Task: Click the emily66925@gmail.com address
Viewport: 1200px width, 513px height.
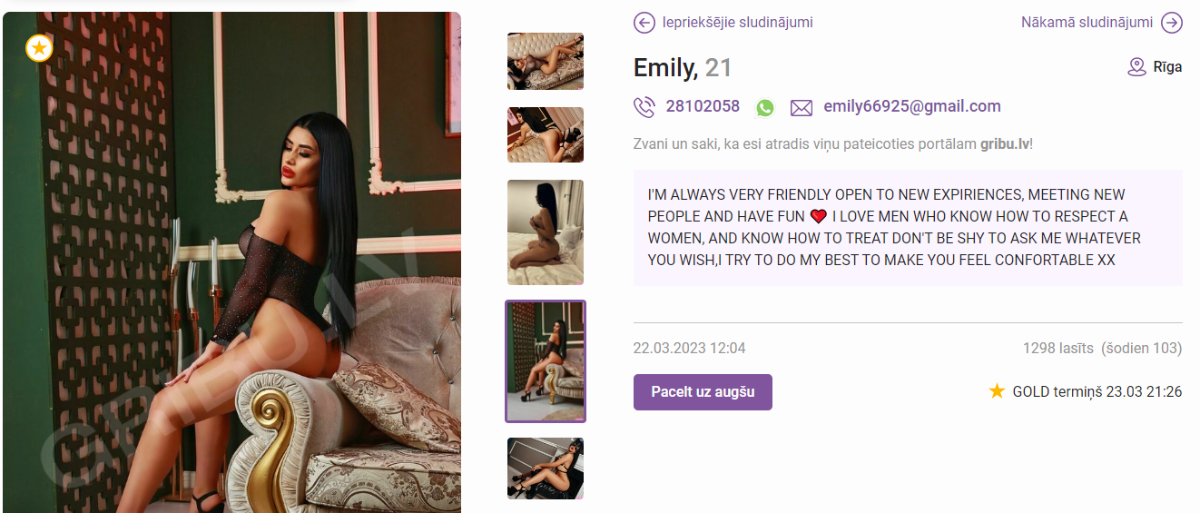Action: (x=912, y=107)
